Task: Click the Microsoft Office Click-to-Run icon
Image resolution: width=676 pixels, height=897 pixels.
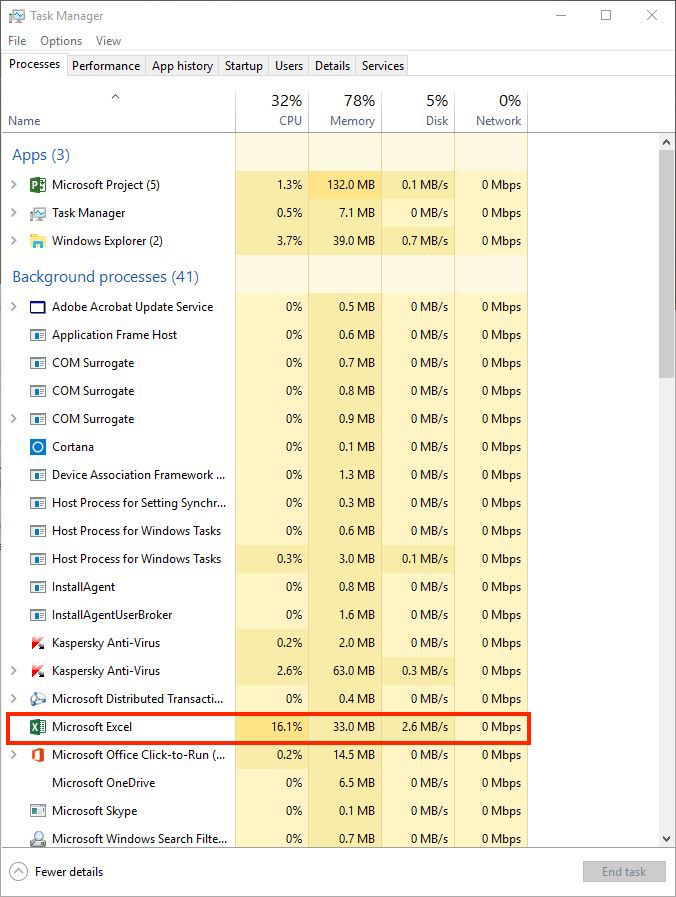Action: (x=38, y=755)
